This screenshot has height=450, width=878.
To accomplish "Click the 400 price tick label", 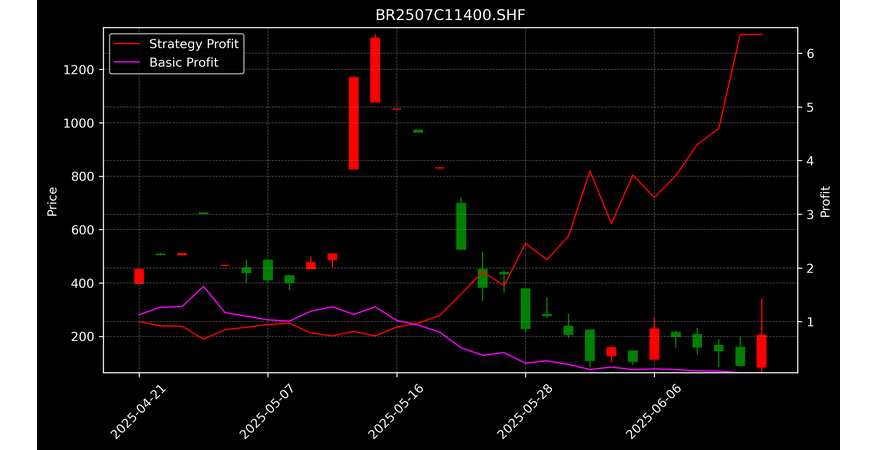I will pyautogui.click(x=83, y=284).
